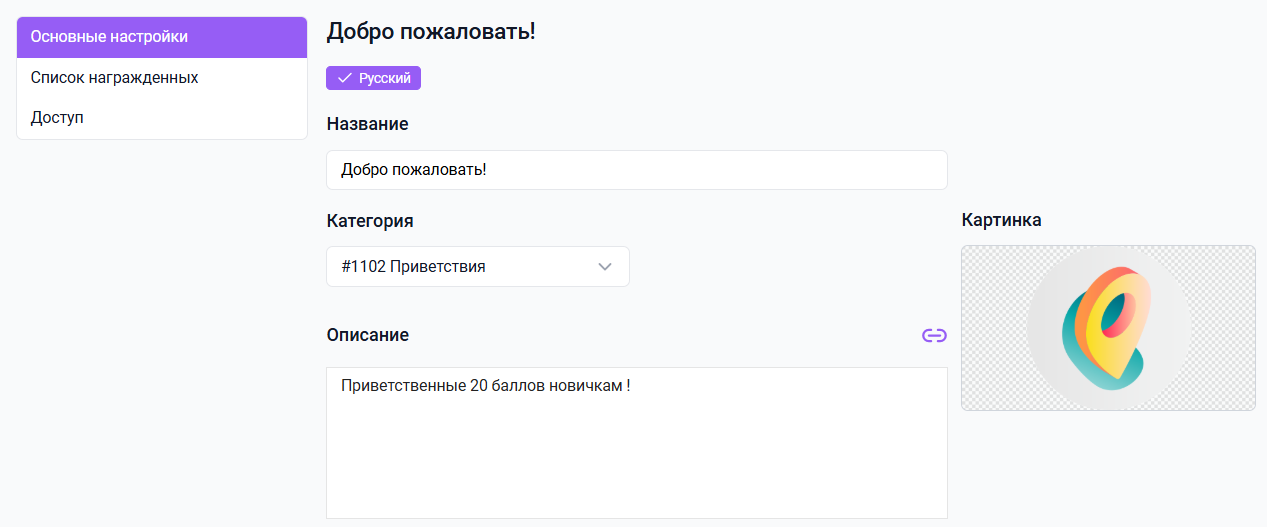This screenshot has height=527, width=1267.
Task: Click the Описание section label
Action: point(367,335)
